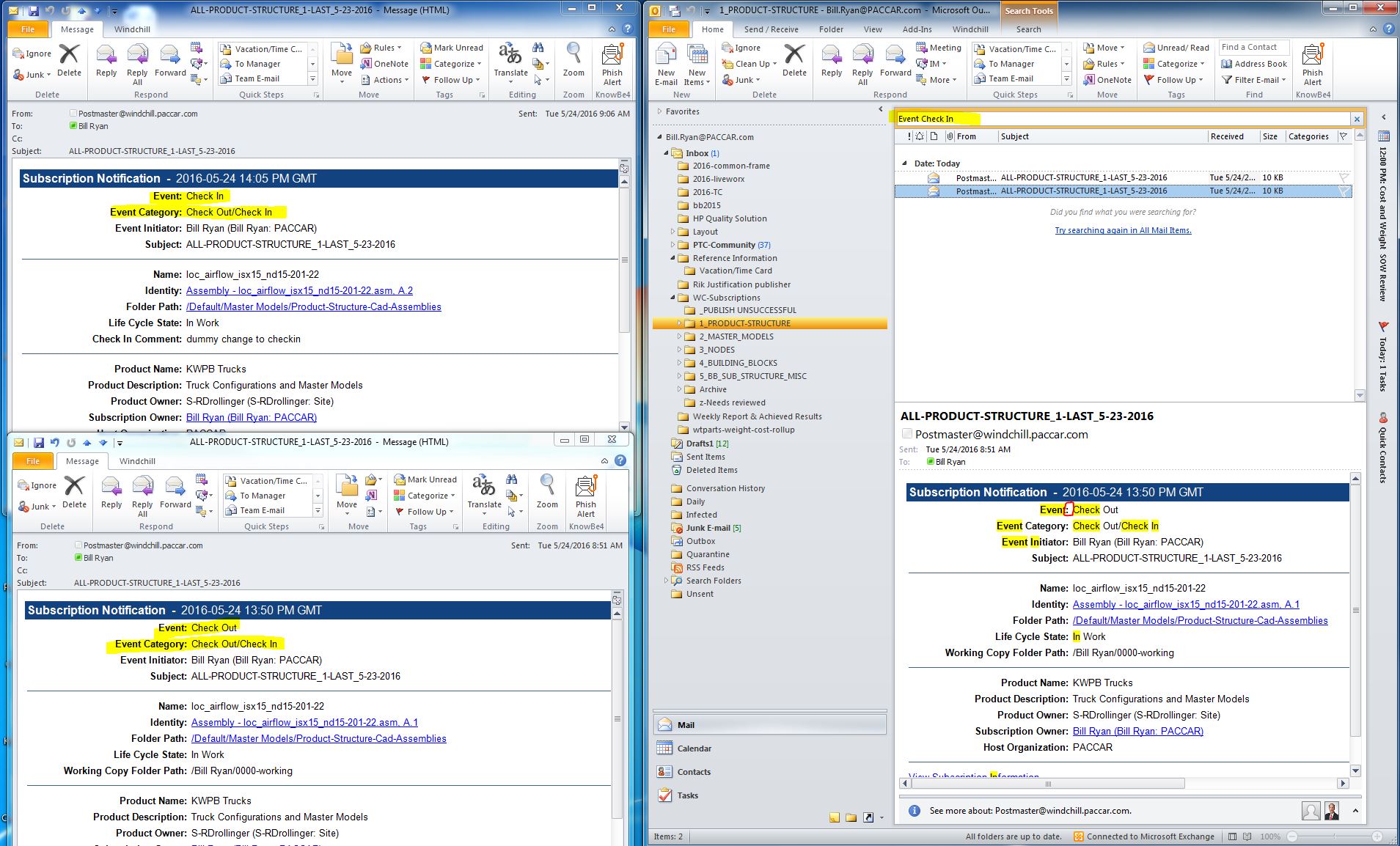Click presence box next to Postmaster in reading pane
Image resolution: width=1400 pixels, height=846 pixels.
[907, 434]
